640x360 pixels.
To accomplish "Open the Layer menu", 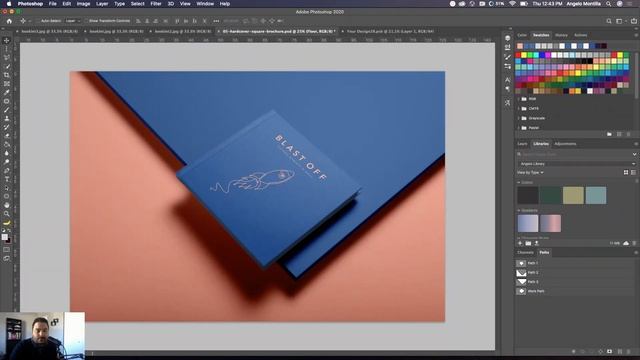I will coord(102,4).
